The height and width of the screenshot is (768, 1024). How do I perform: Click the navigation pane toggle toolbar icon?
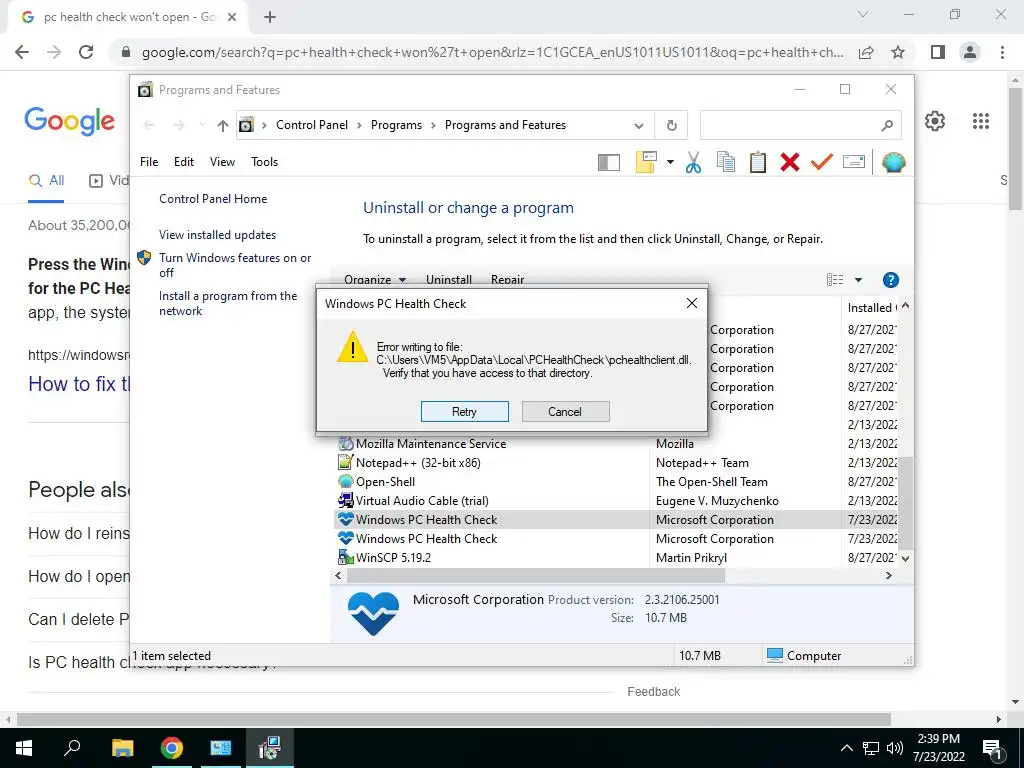[x=609, y=162]
